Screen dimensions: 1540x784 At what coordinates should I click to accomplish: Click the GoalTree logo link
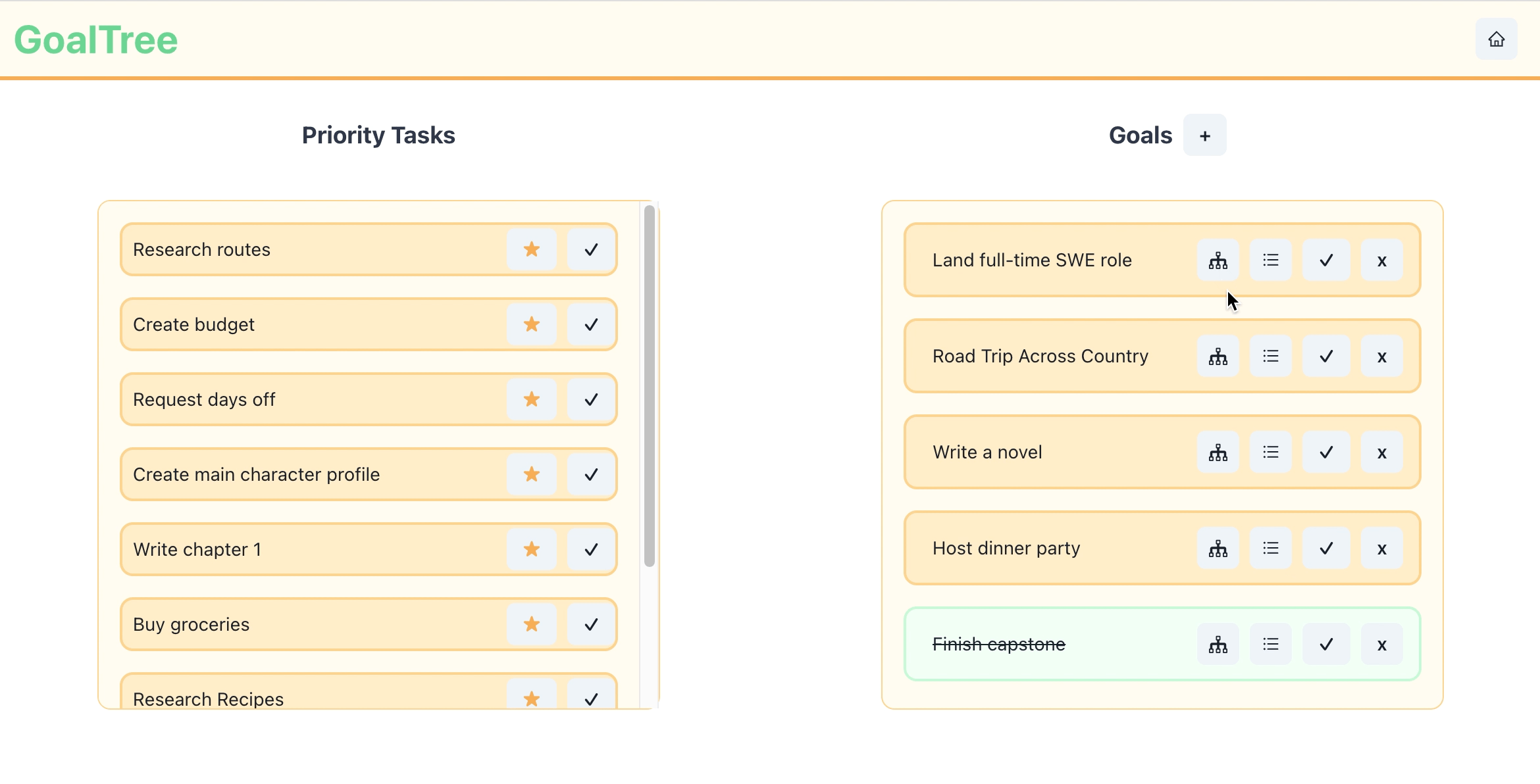point(96,39)
